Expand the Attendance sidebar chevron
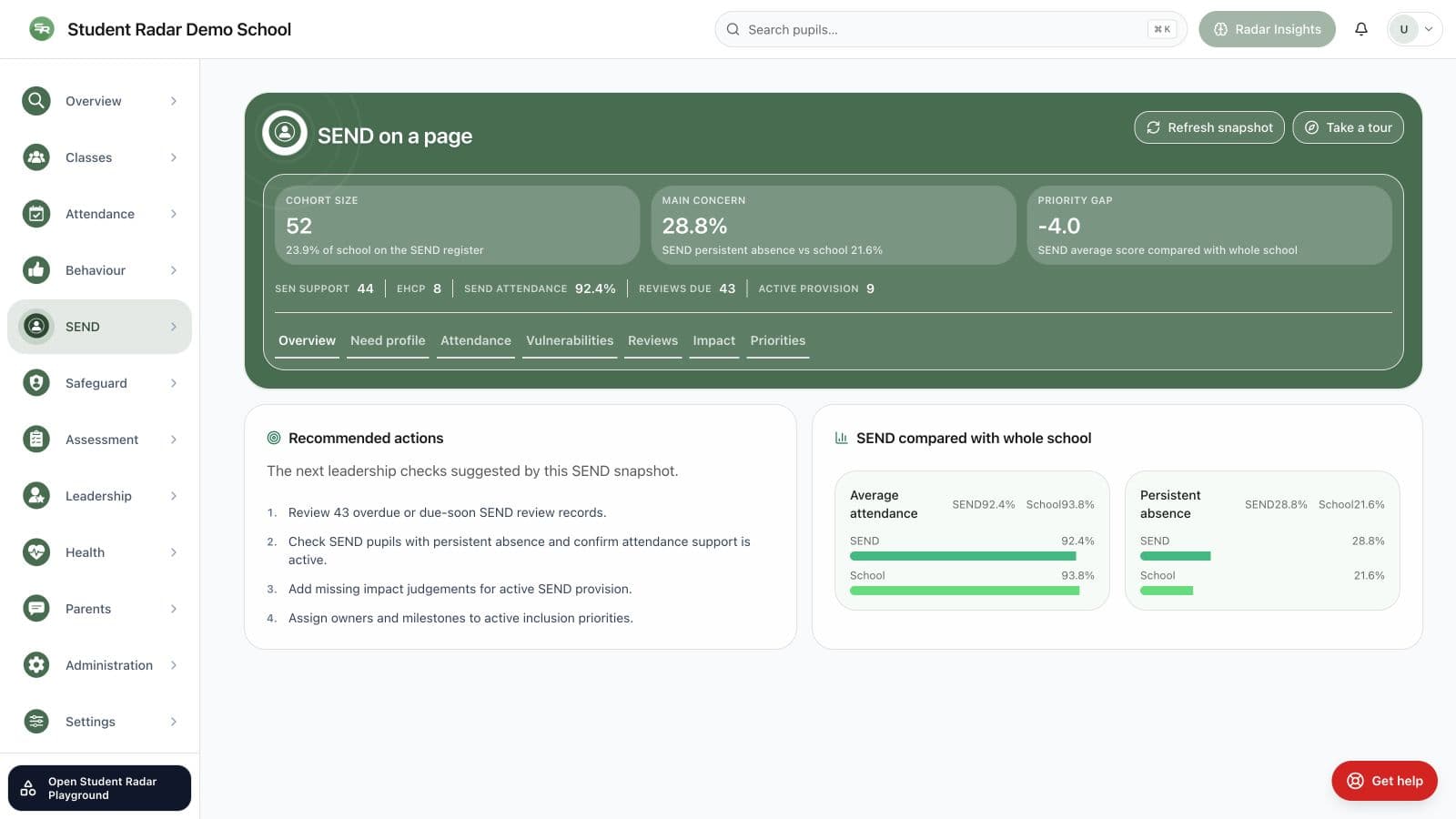Image resolution: width=1456 pixels, height=819 pixels. pos(174,214)
